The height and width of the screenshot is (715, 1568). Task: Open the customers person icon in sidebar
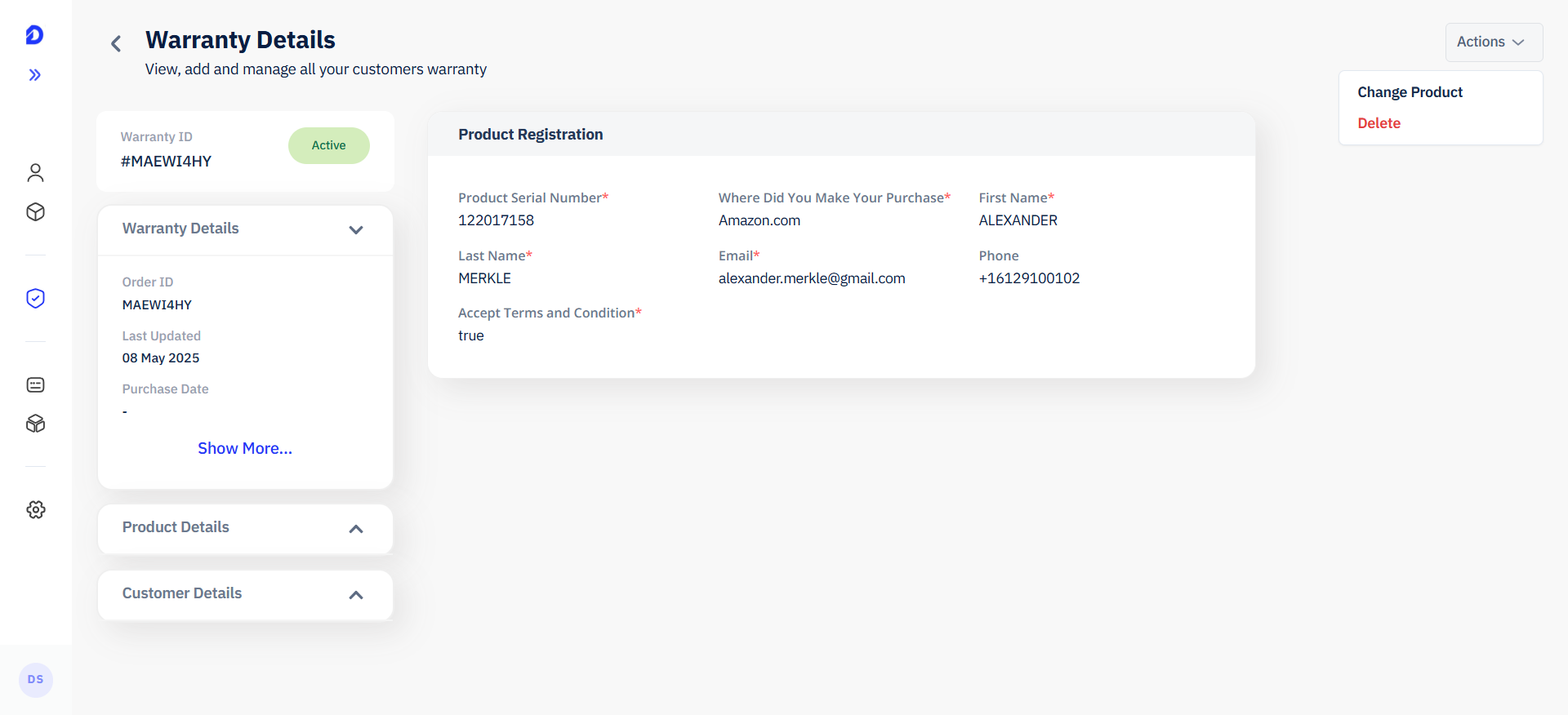click(x=35, y=172)
